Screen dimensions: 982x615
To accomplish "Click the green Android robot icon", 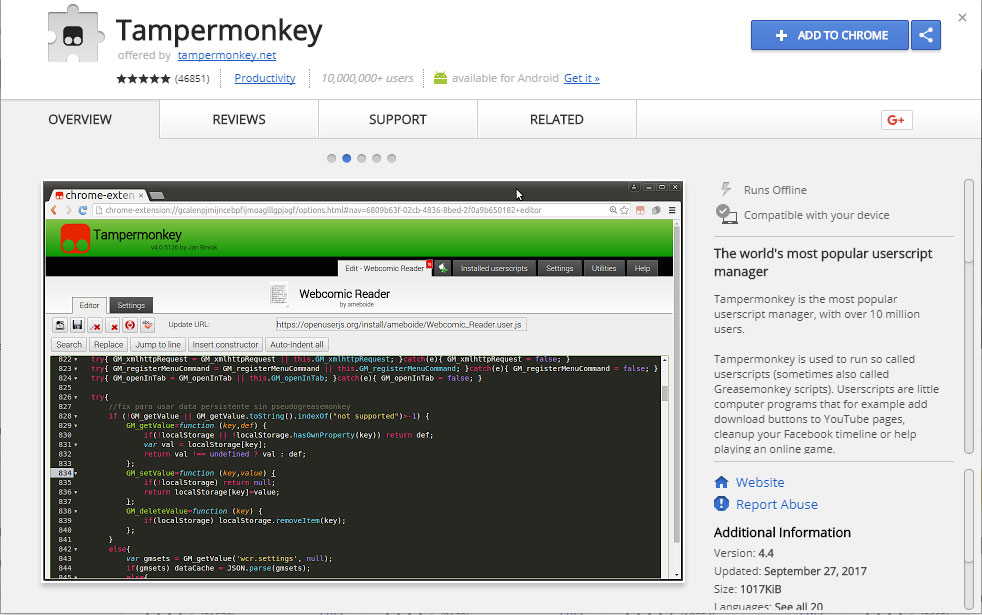I will point(440,78).
